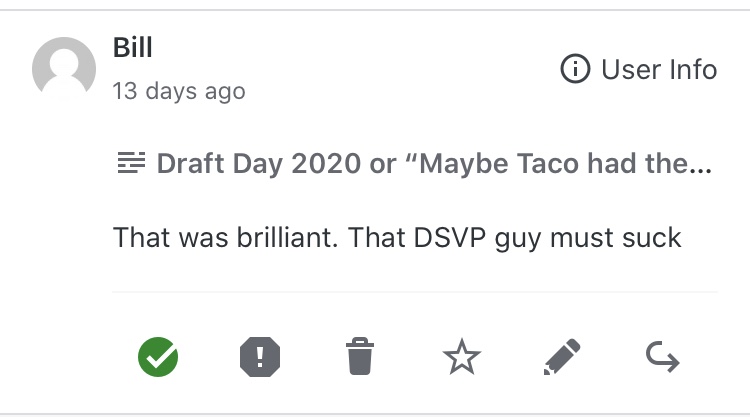
Task: Click the post lines icon before Draft Day
Action: (x=131, y=163)
